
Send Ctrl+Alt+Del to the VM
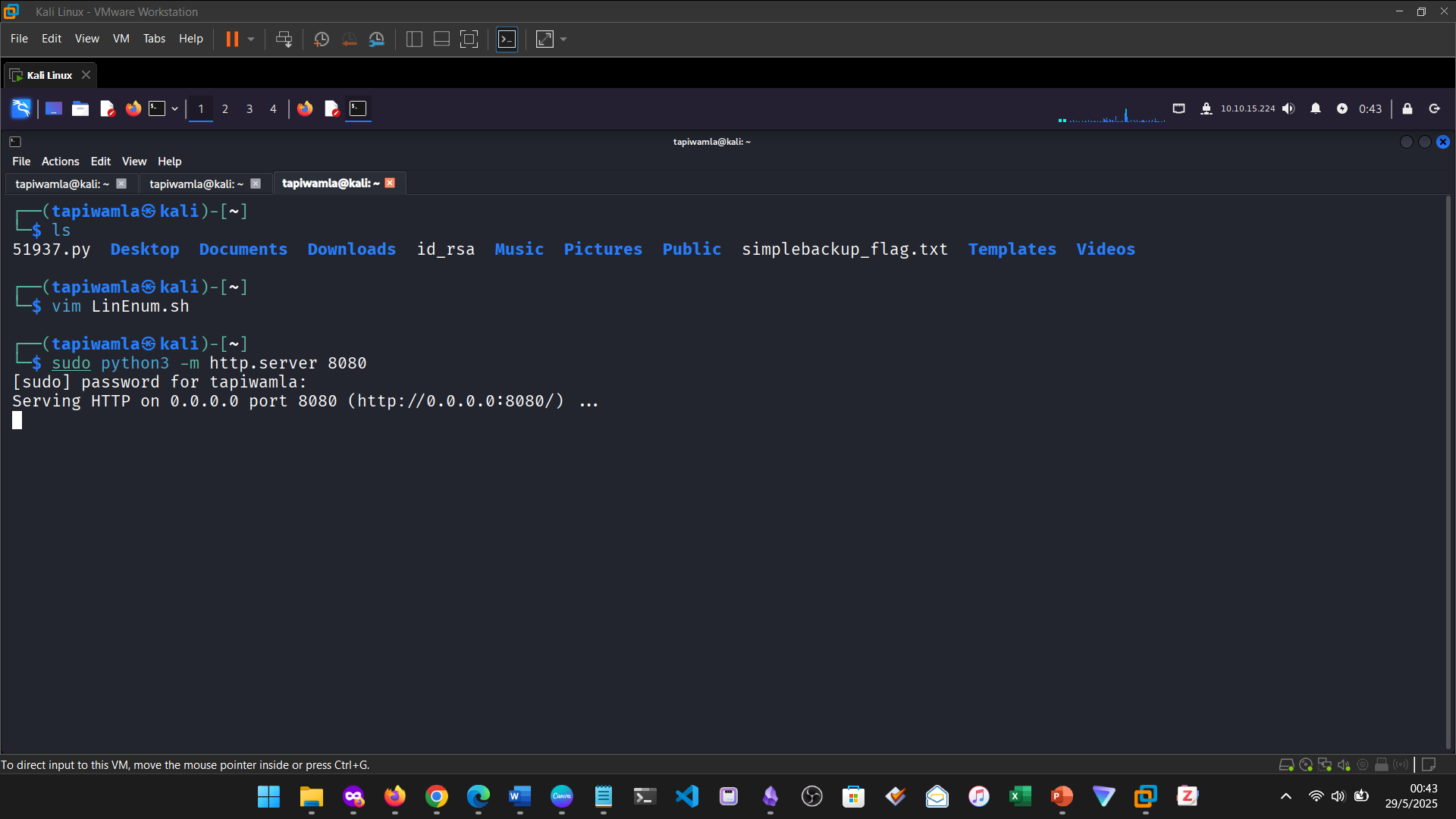click(x=284, y=39)
